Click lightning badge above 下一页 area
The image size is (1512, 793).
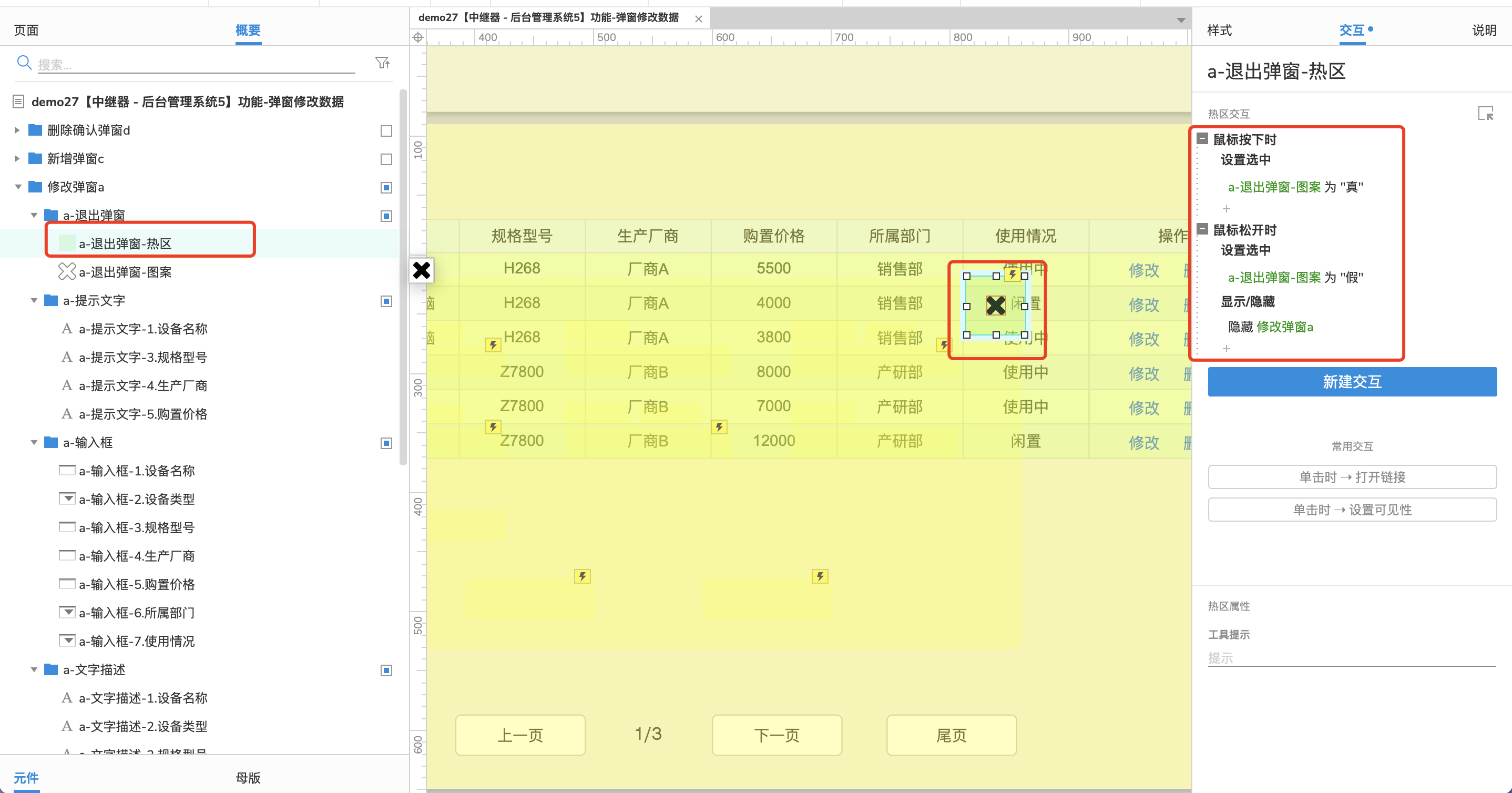pyautogui.click(x=820, y=576)
